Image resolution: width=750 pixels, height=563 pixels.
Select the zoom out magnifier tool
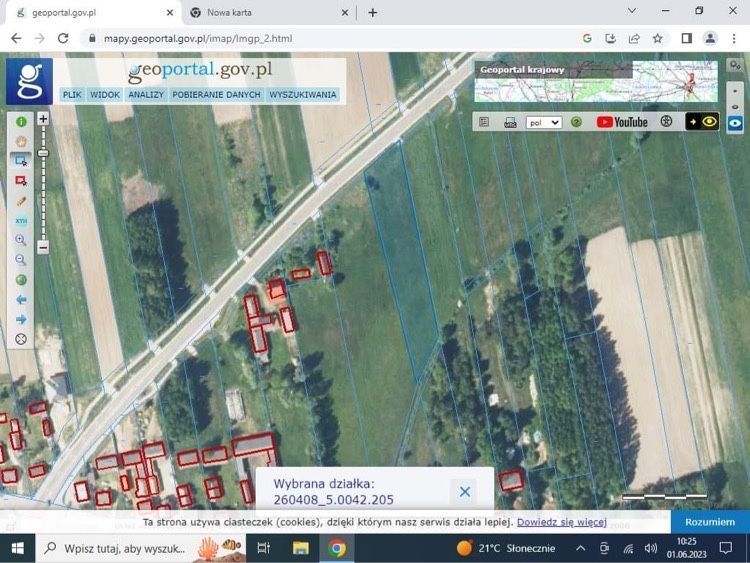point(21,260)
